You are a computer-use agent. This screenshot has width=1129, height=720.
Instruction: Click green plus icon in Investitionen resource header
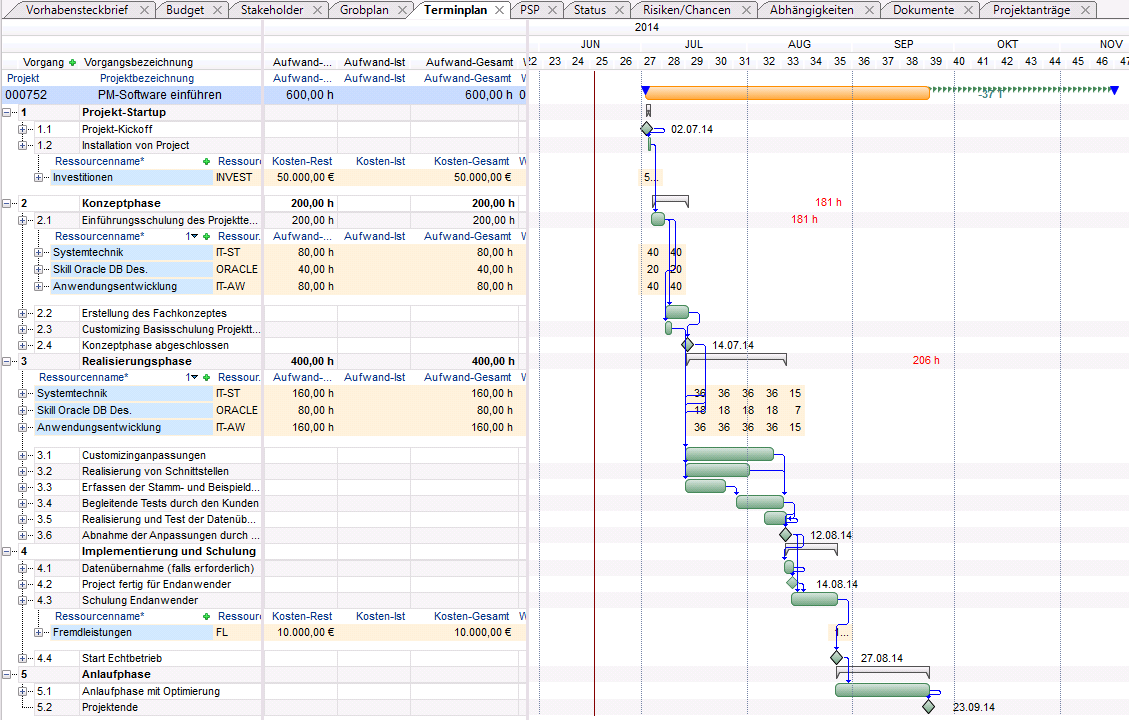(207, 161)
